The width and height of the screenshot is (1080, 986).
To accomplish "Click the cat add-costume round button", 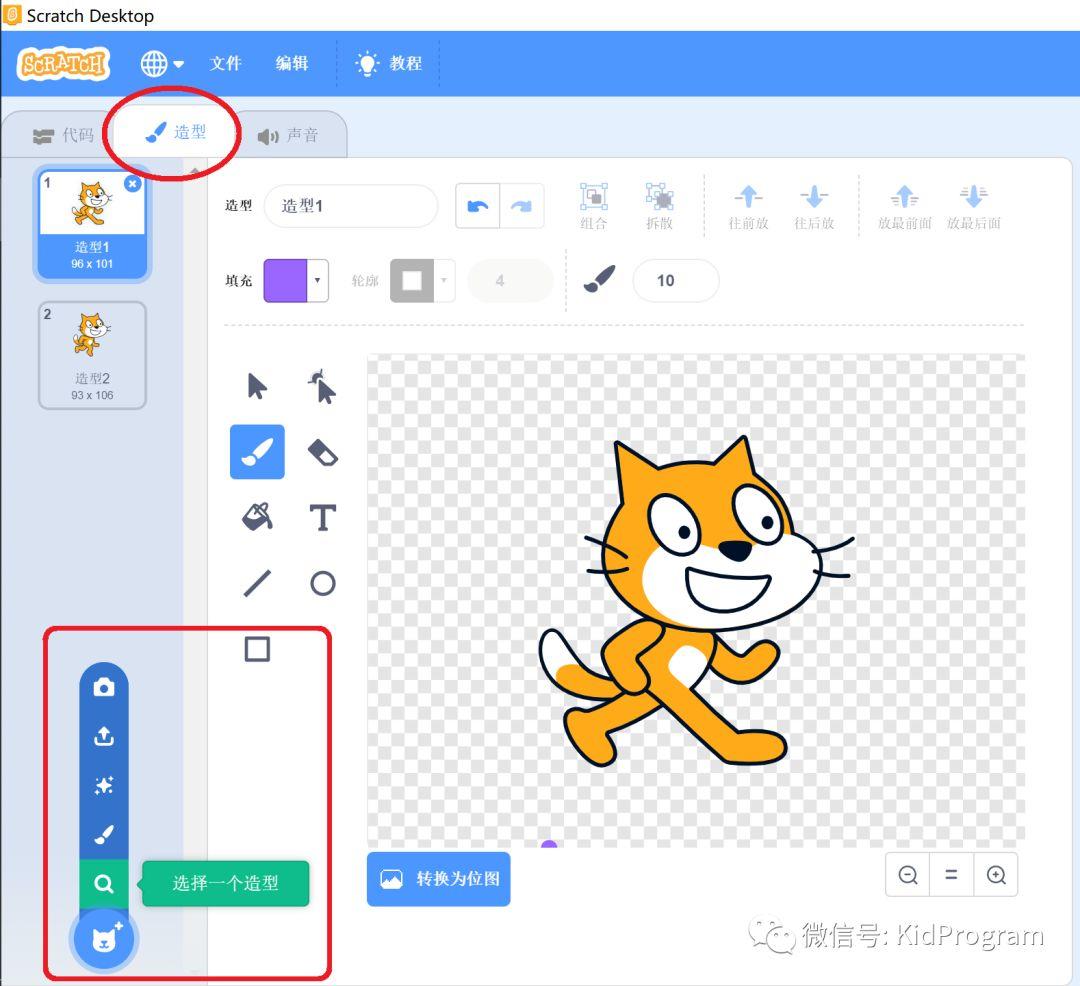I will [x=104, y=938].
